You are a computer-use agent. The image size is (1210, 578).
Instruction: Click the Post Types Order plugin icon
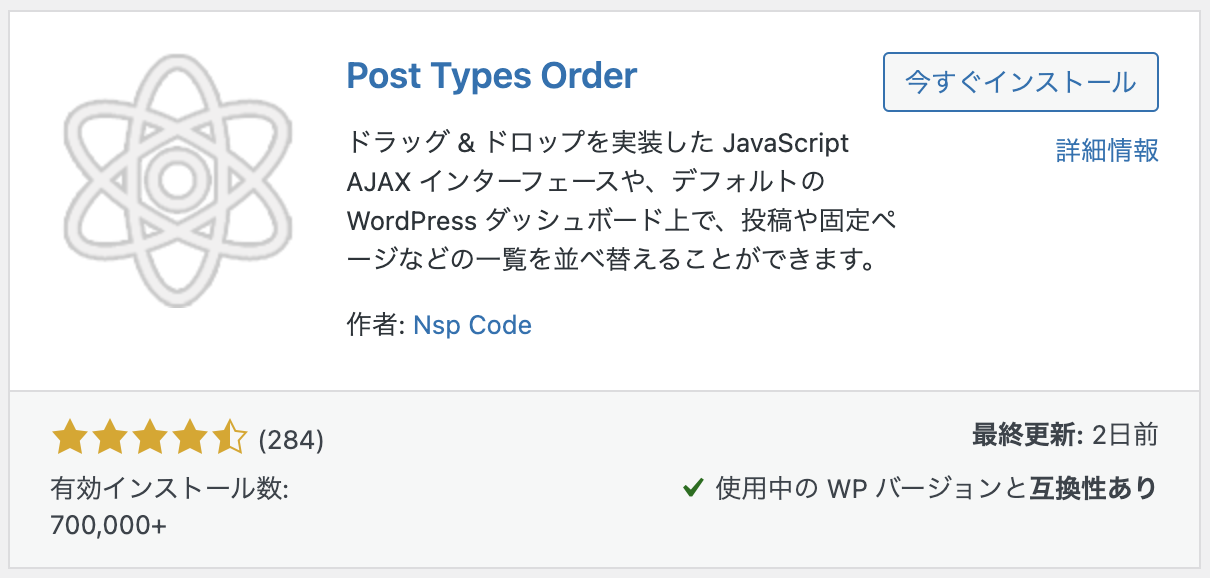click(178, 181)
